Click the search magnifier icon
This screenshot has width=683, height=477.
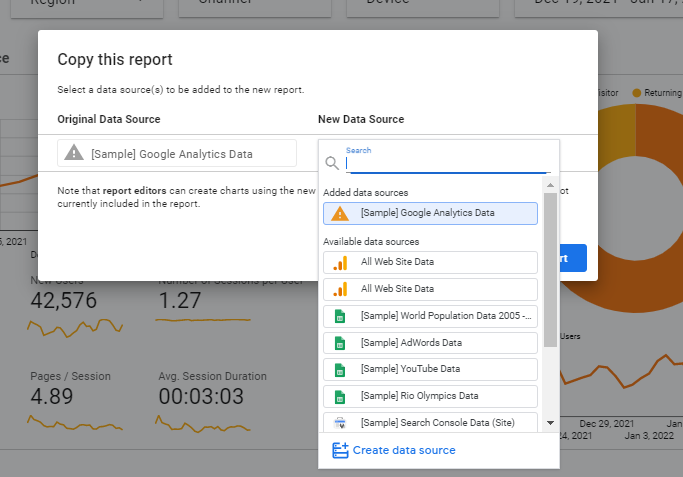click(x=332, y=163)
